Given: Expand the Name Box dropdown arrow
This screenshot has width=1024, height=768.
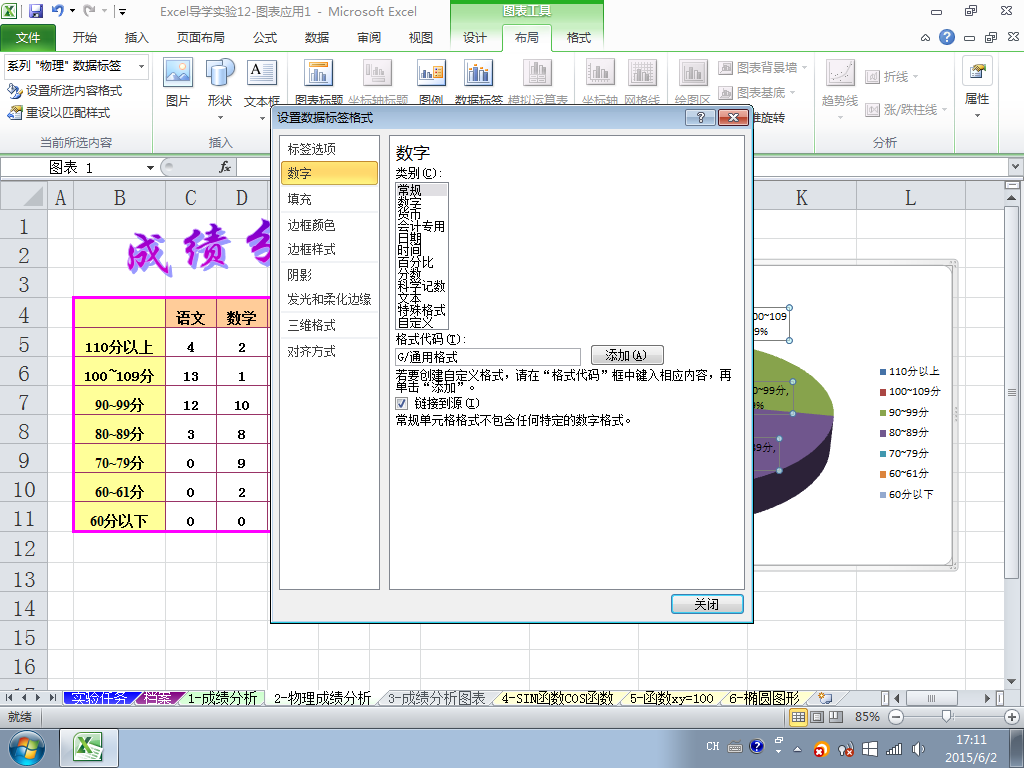Looking at the screenshot, I should click(150, 168).
